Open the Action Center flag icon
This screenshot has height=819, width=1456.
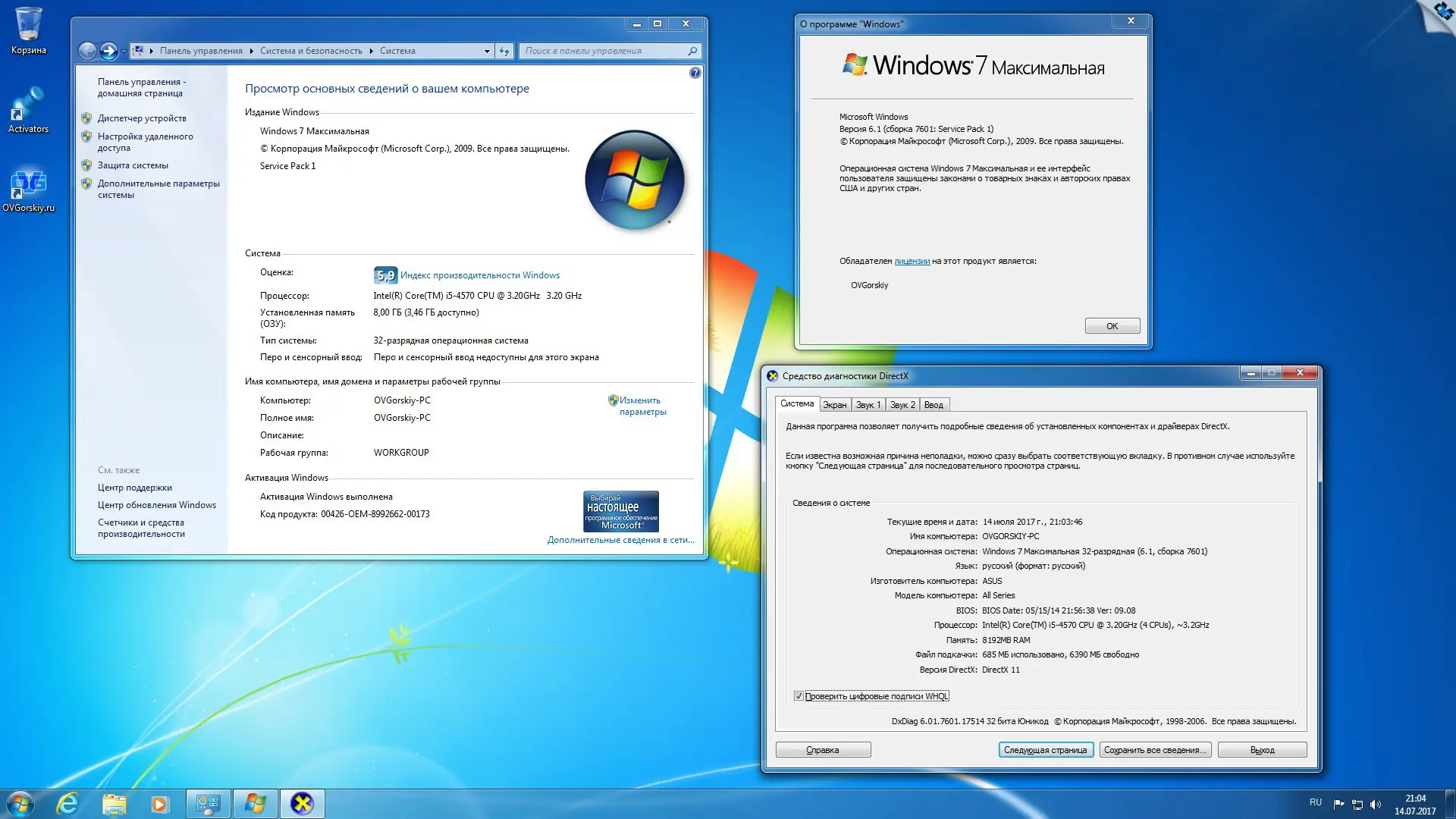coord(1338,804)
